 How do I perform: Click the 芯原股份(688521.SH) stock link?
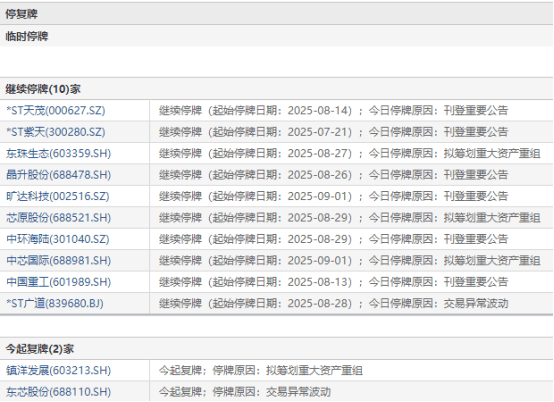59,218
